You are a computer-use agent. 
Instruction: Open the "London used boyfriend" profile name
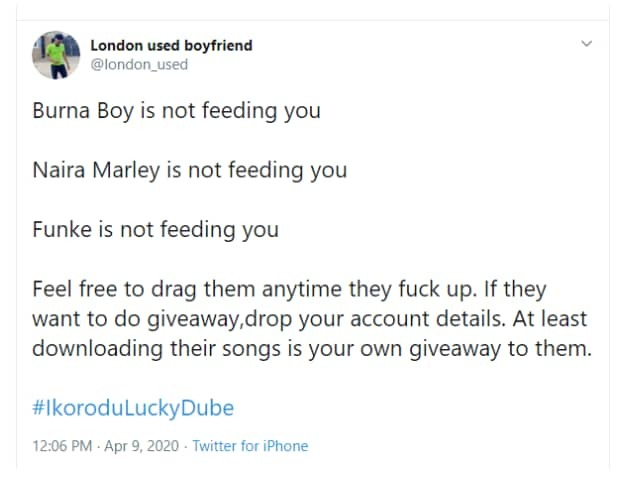point(171,45)
